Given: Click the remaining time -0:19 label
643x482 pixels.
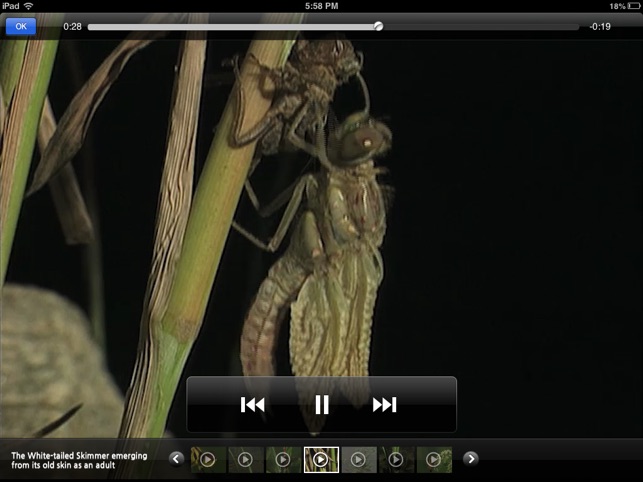Looking at the screenshot, I should pyautogui.click(x=600, y=27).
